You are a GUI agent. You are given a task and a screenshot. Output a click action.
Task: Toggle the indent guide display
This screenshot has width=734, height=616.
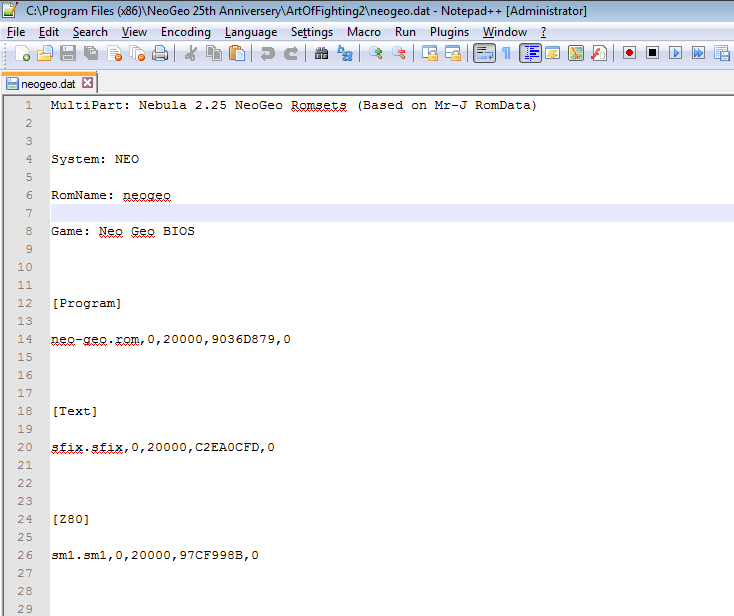click(530, 53)
